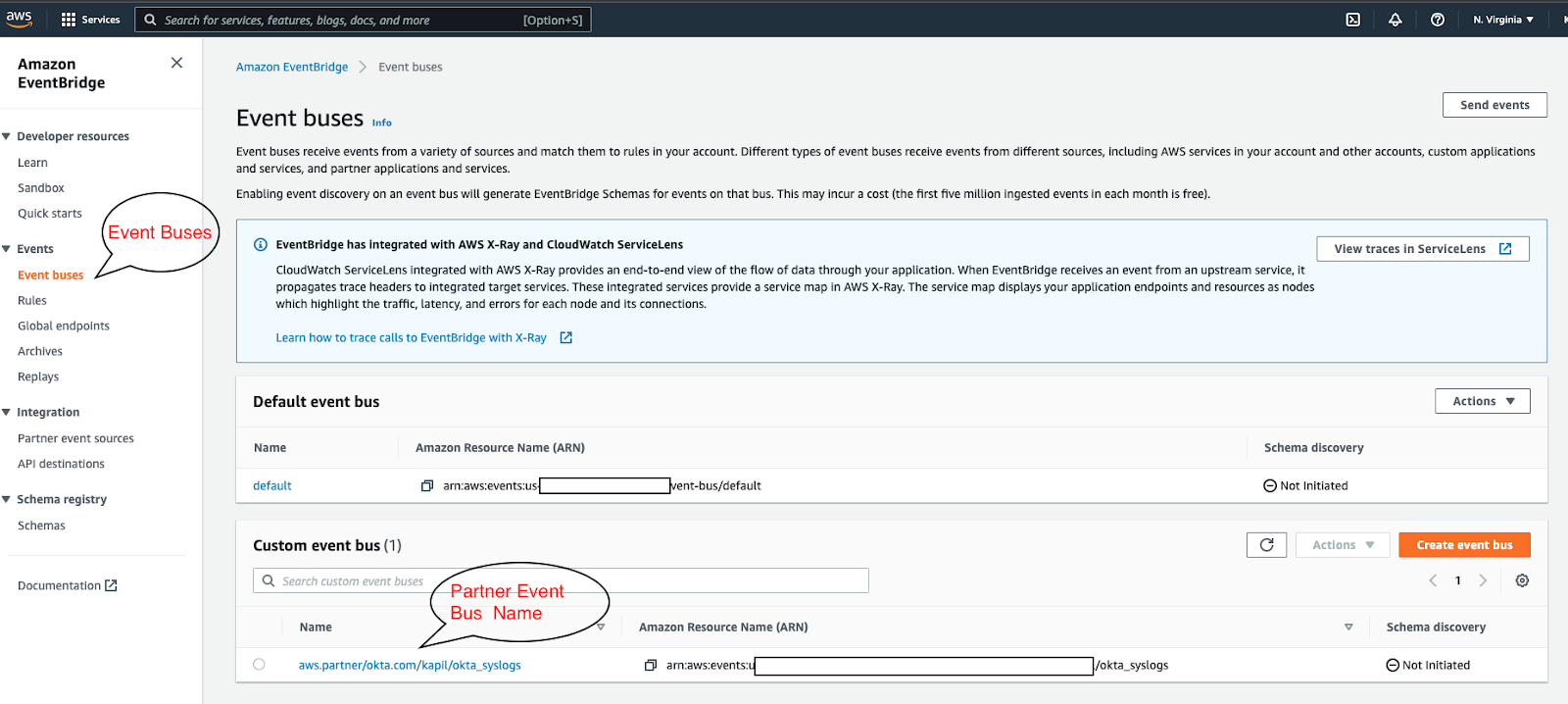
Task: Click the Info link beside Event buses
Action: coord(381,123)
